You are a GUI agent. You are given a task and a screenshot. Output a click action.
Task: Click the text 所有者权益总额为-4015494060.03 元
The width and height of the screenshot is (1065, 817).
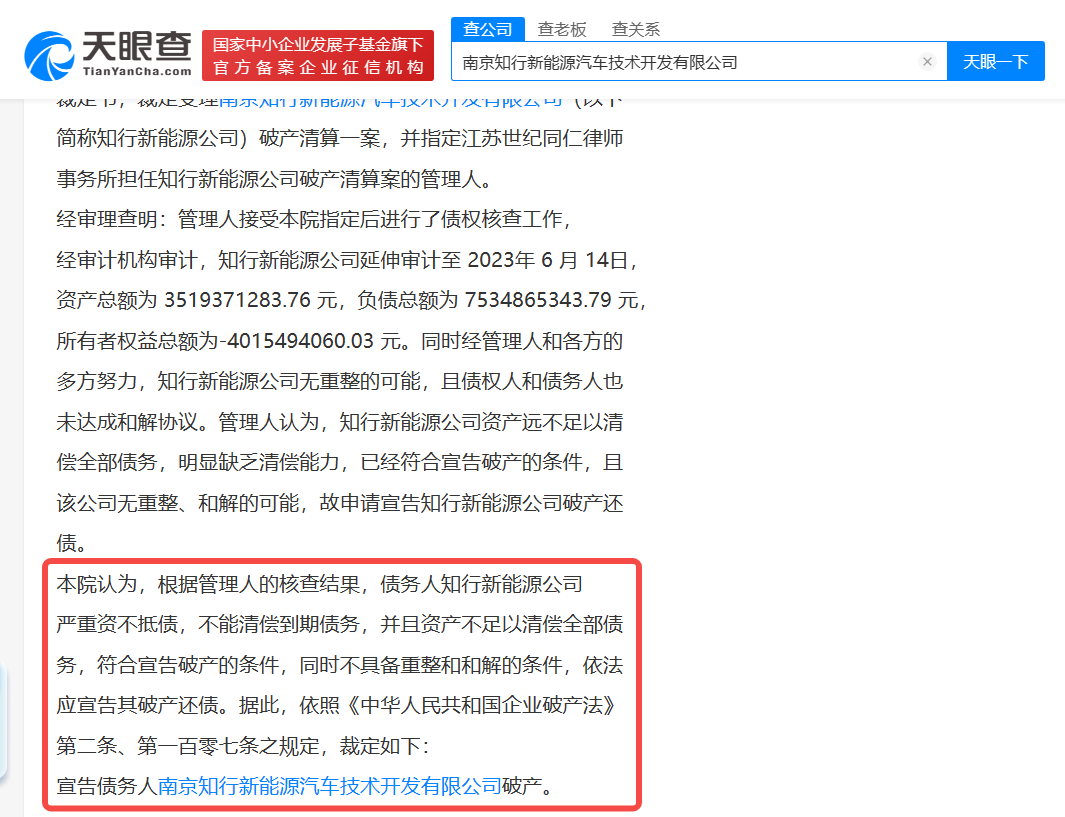[230, 341]
